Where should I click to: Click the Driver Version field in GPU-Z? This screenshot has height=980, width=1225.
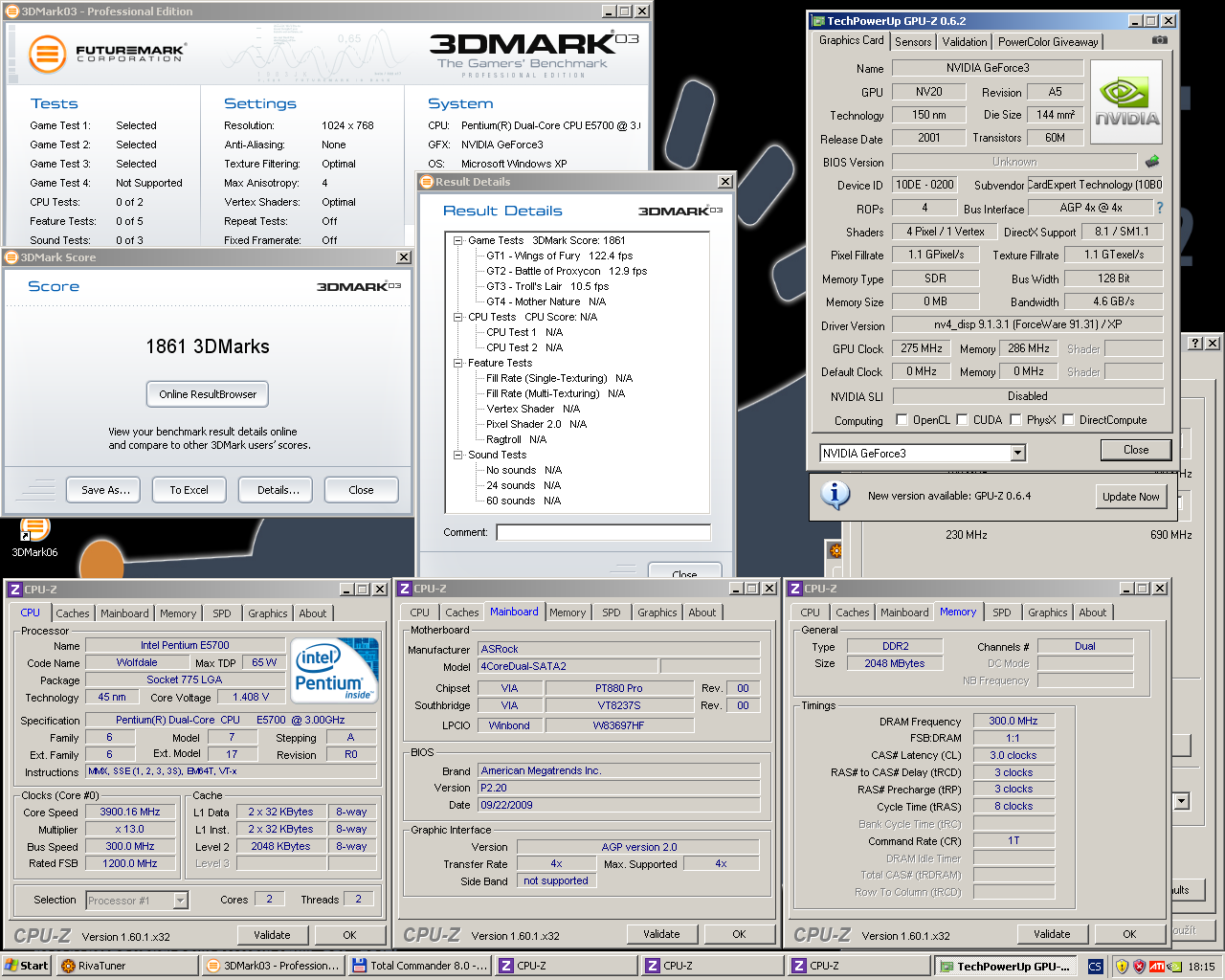click(x=1028, y=324)
